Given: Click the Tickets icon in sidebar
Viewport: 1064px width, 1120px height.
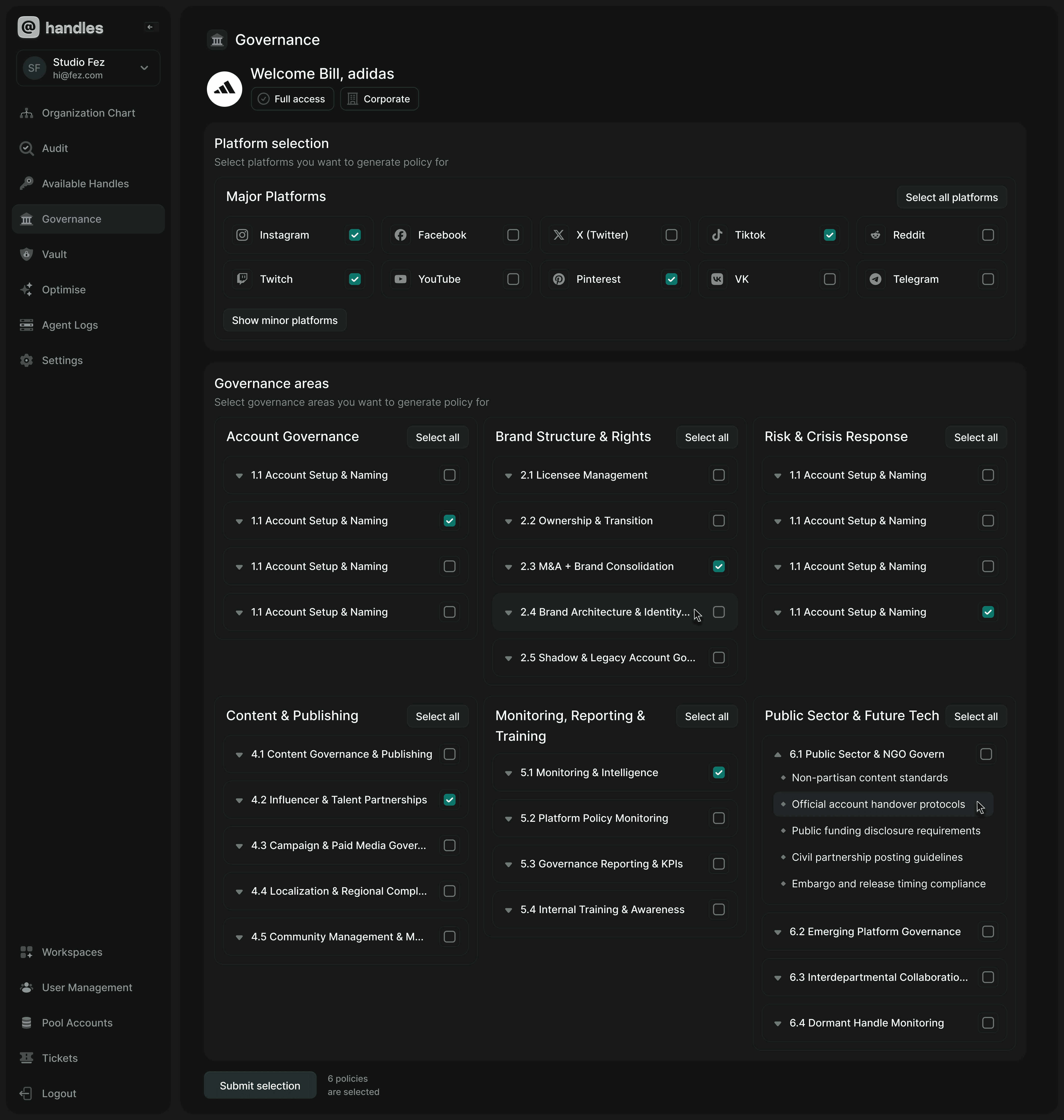Looking at the screenshot, I should [26, 1058].
